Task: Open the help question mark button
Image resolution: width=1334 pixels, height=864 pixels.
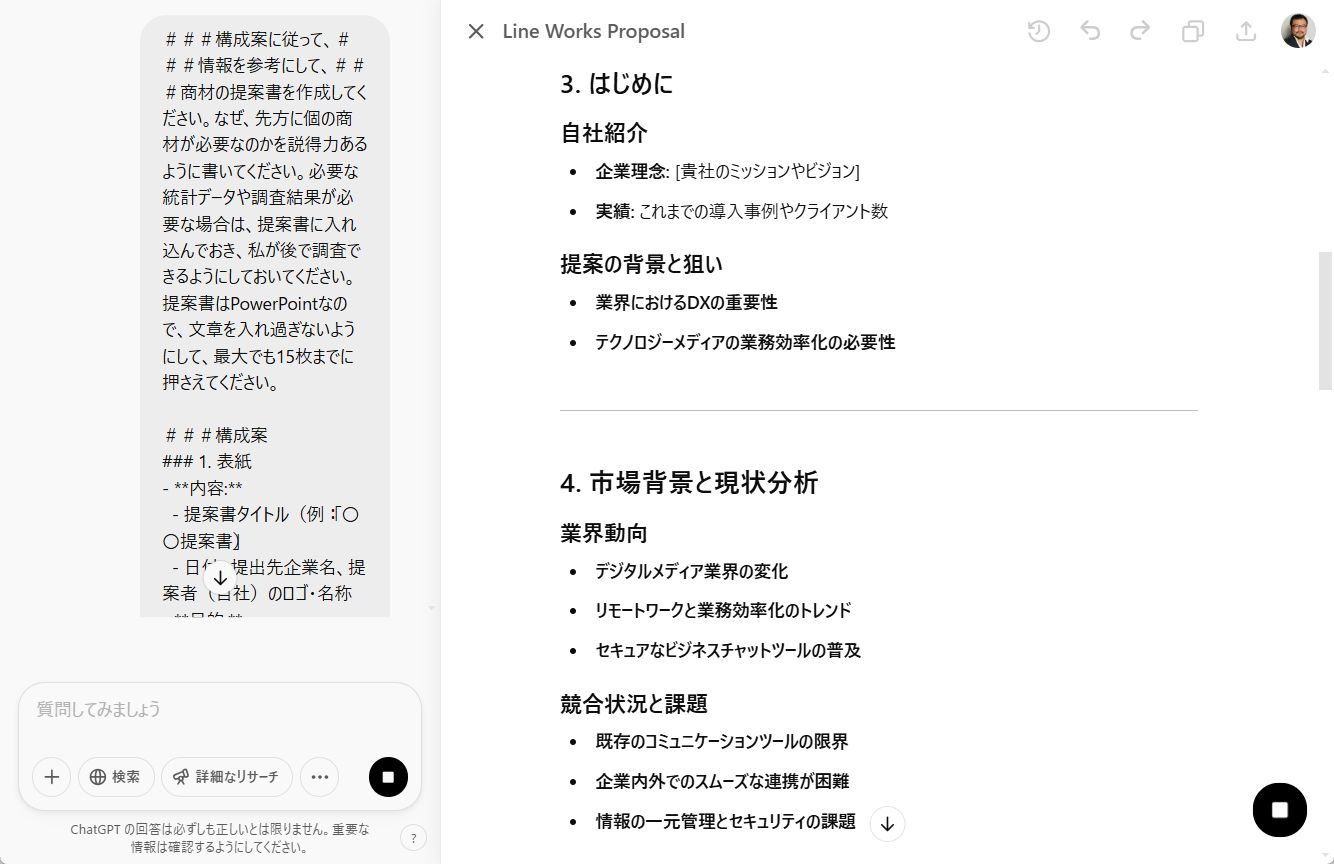Action: click(x=413, y=838)
